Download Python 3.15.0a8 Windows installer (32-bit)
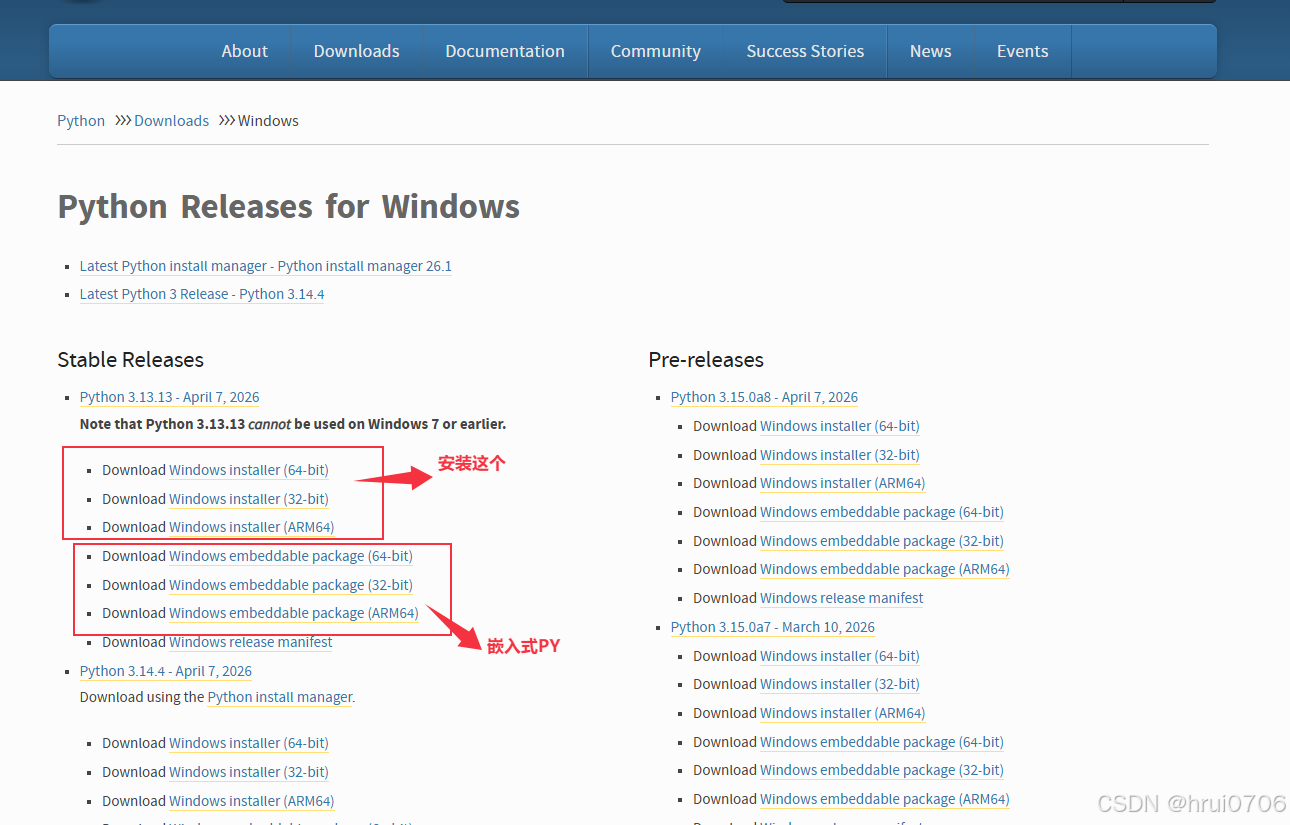The width and height of the screenshot is (1290, 825). point(840,455)
